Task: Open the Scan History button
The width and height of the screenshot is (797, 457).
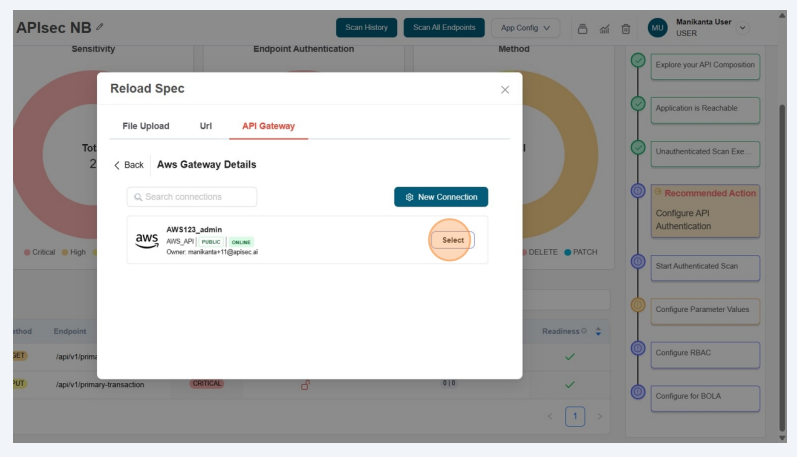Action: pos(366,28)
